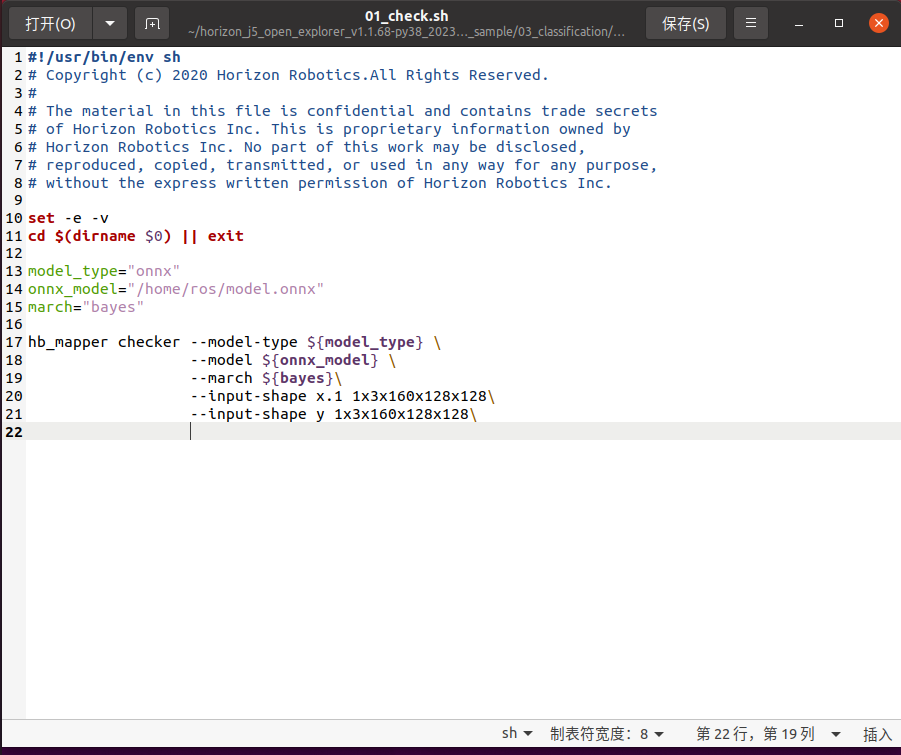The width and height of the screenshot is (901, 755).
Task: Open the hamburger menu
Action: 750,24
